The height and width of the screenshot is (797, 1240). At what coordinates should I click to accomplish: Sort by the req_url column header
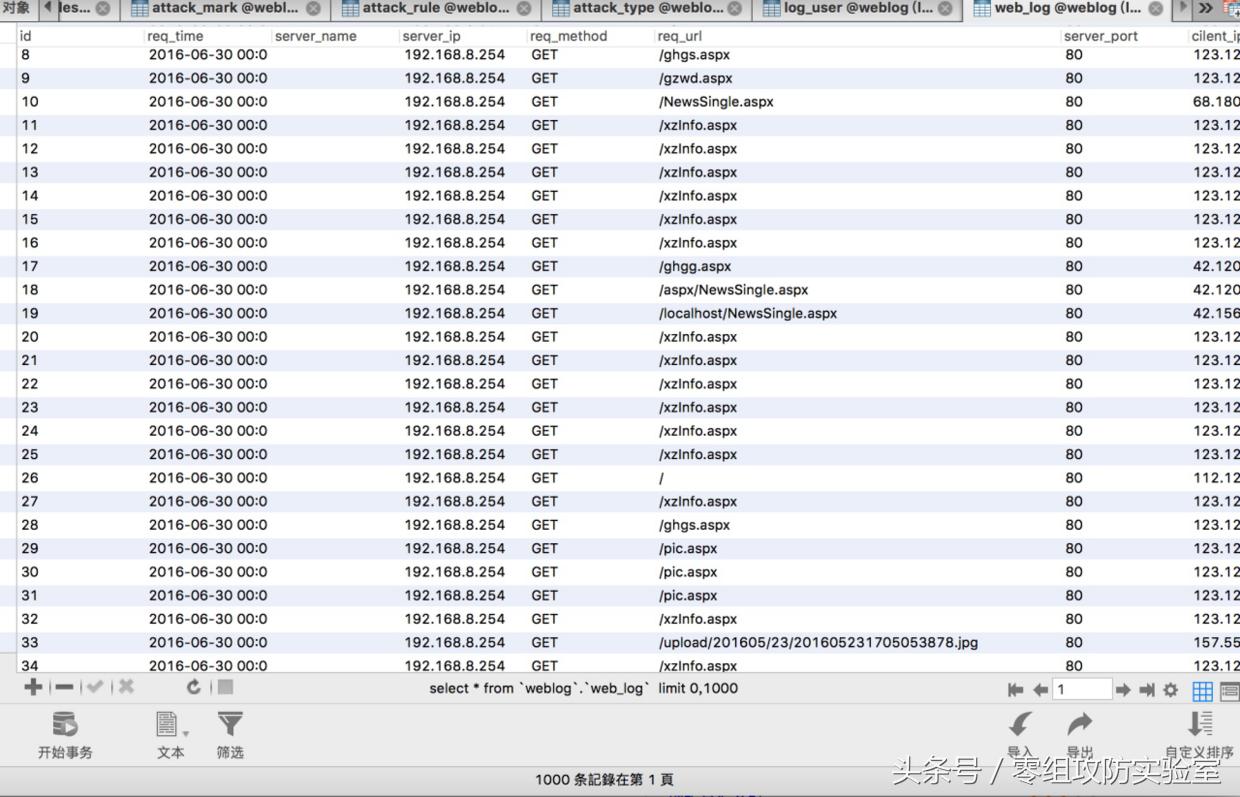[680, 36]
